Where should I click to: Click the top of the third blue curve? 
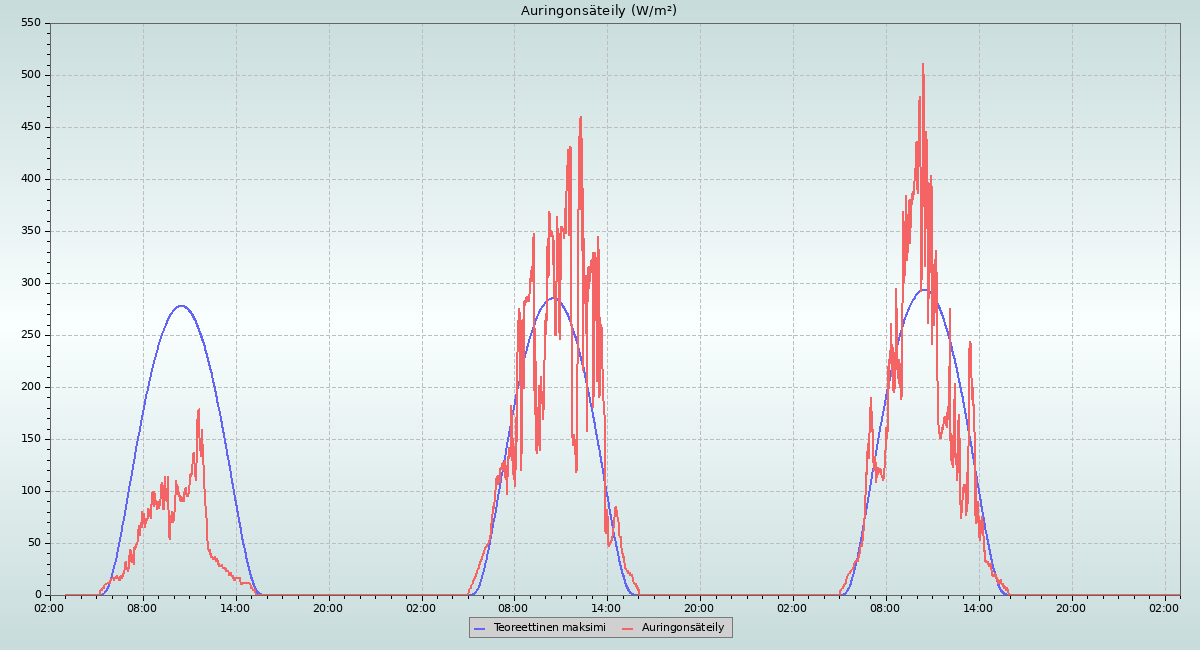pos(925,290)
